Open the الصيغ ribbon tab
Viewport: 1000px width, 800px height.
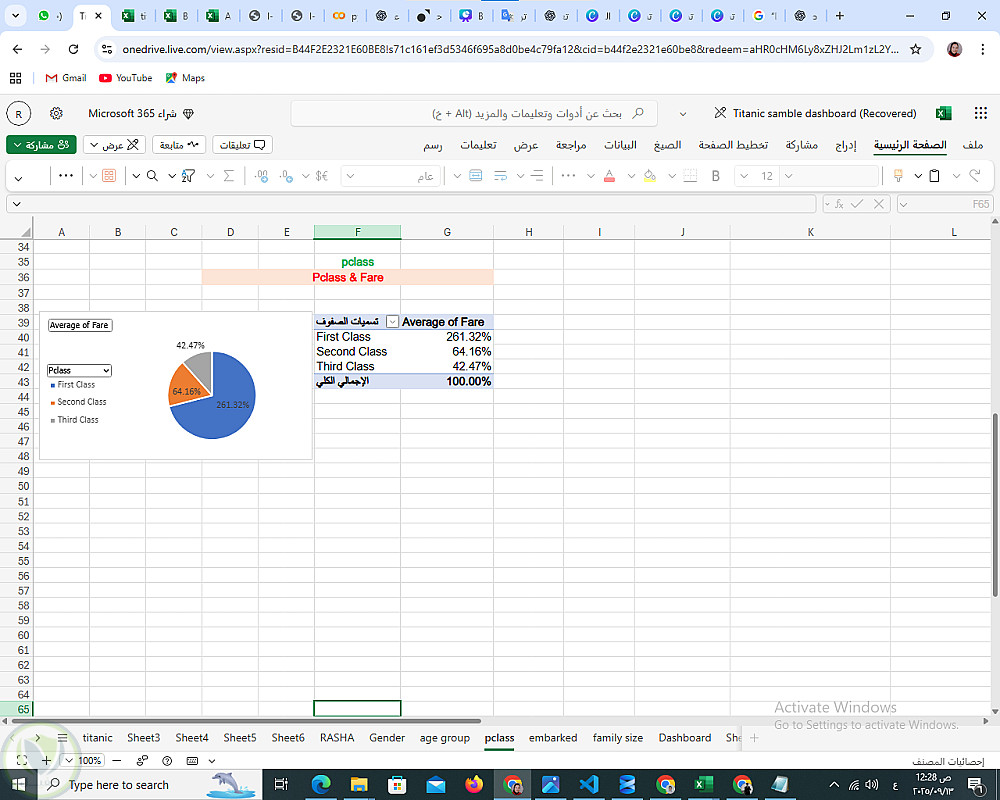pos(667,145)
